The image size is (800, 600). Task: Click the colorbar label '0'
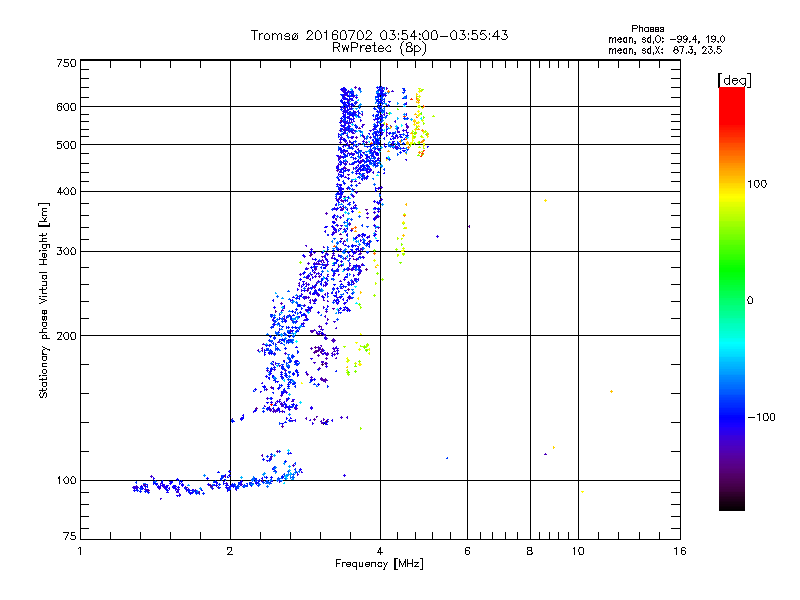click(x=750, y=301)
